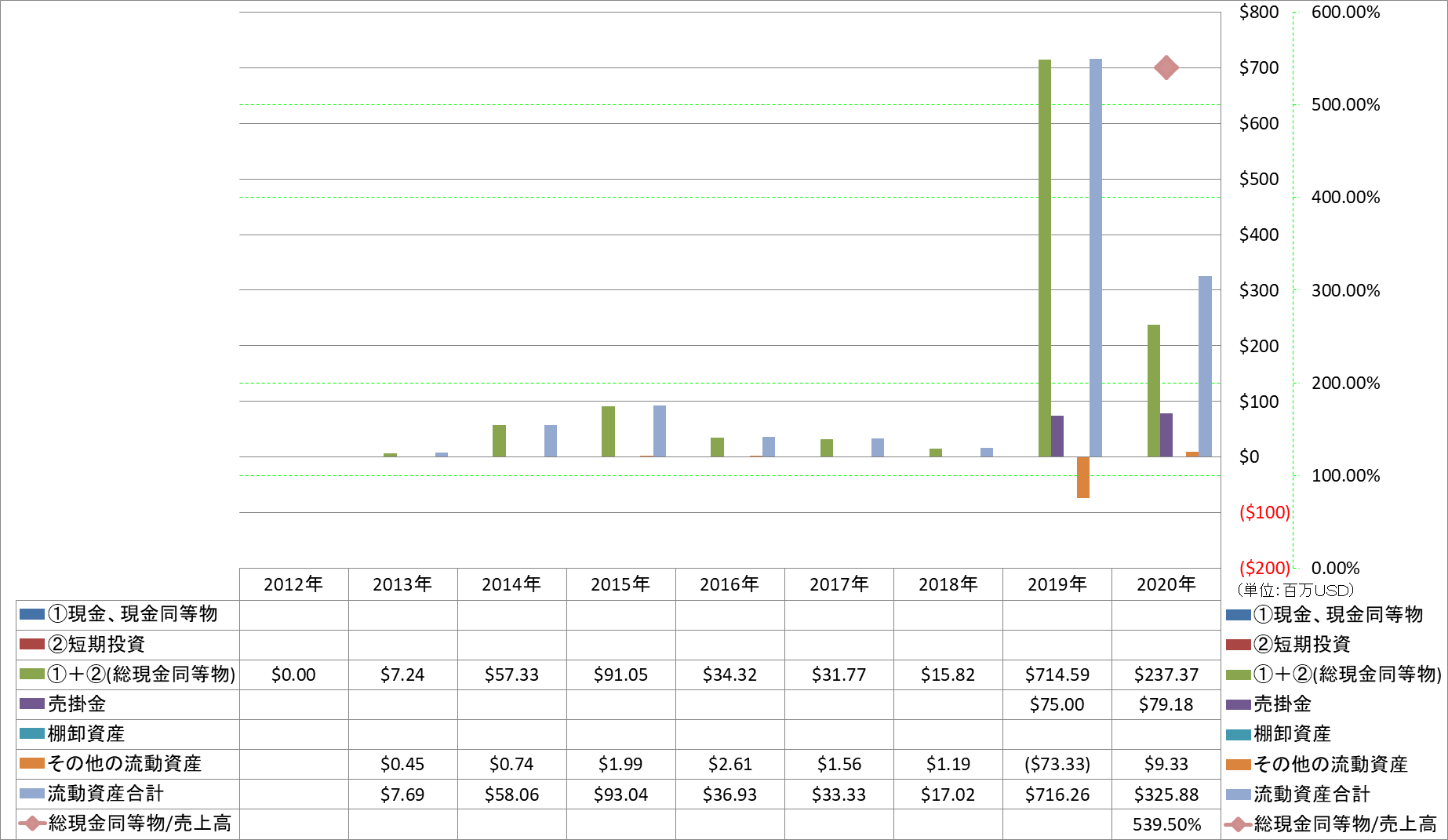This screenshot has height=840, width=1448.
Task: Click the purple swatch beside 売掛金 in the left legend
Action: tap(32, 704)
